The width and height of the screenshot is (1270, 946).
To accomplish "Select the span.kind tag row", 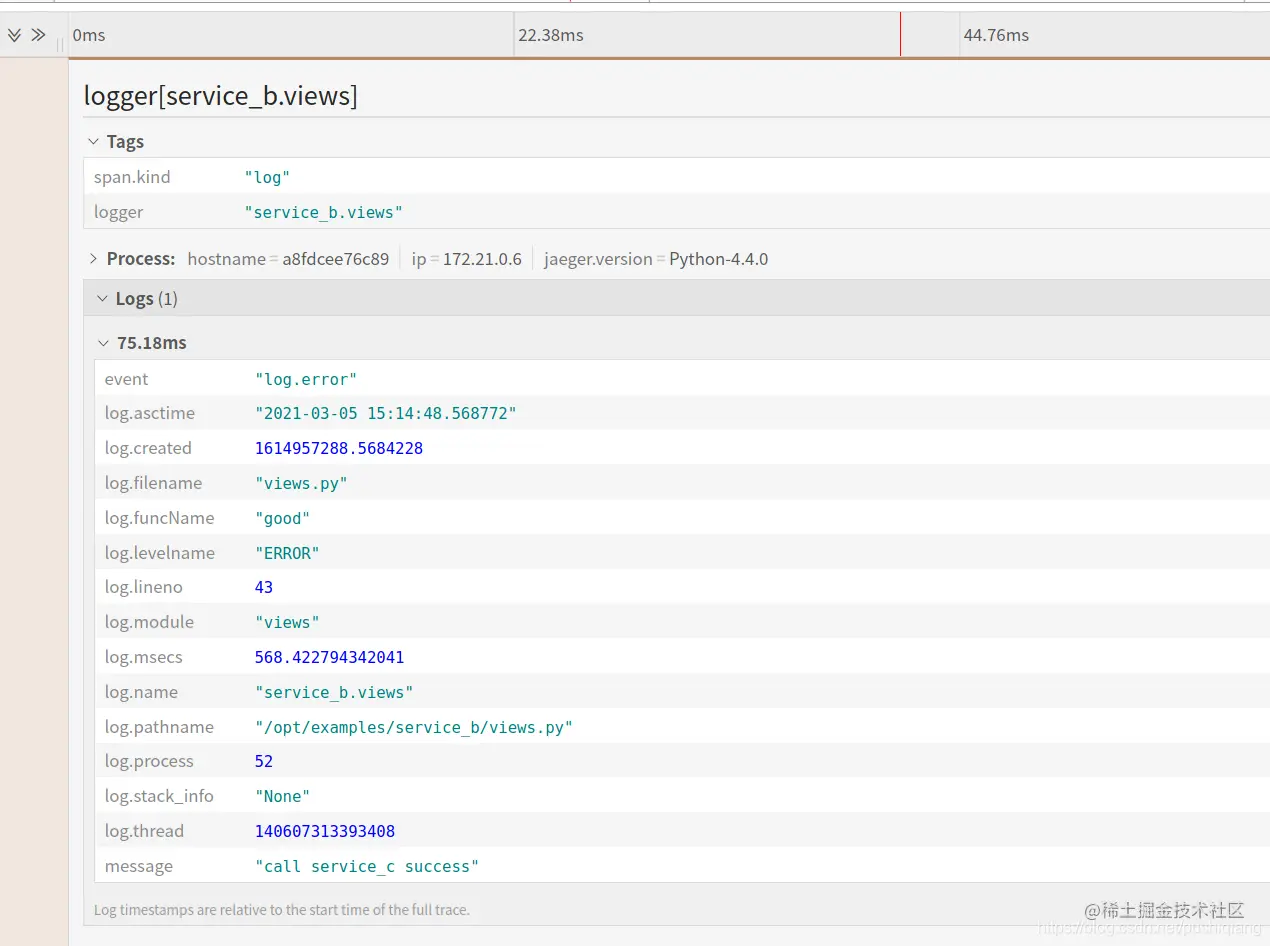I will pyautogui.click(x=677, y=177).
